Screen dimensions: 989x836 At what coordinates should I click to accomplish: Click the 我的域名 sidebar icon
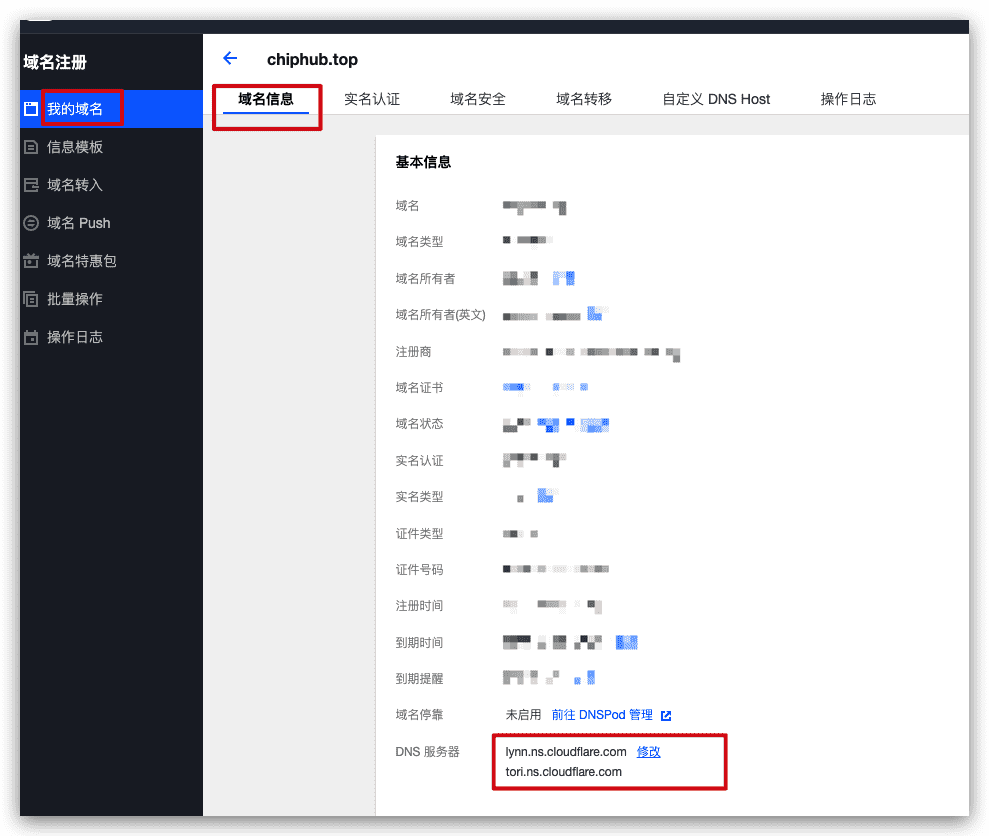pyautogui.click(x=31, y=109)
